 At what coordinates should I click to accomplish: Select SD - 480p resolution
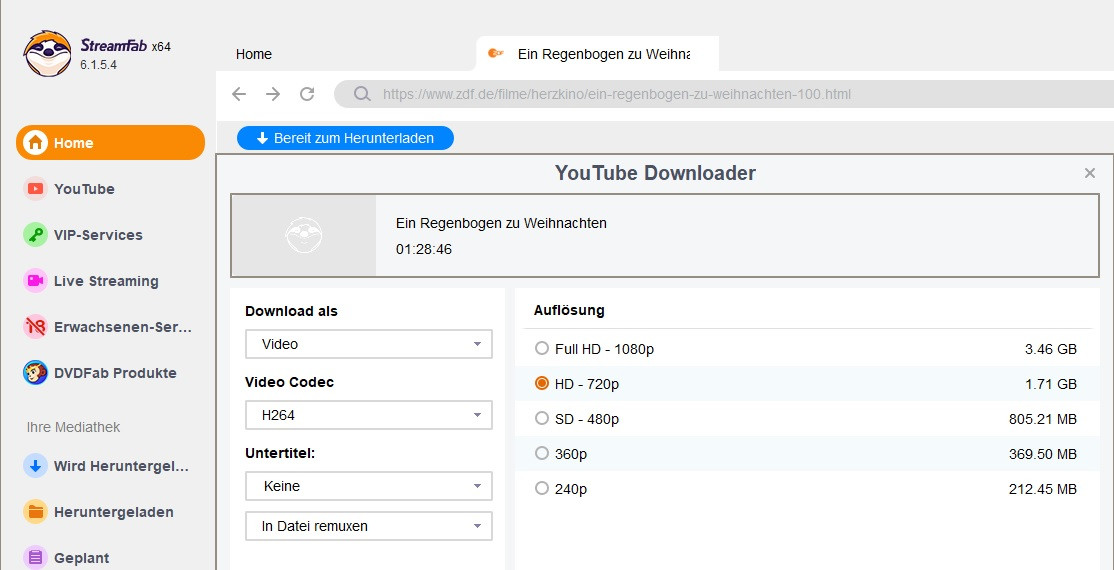pyautogui.click(x=542, y=419)
